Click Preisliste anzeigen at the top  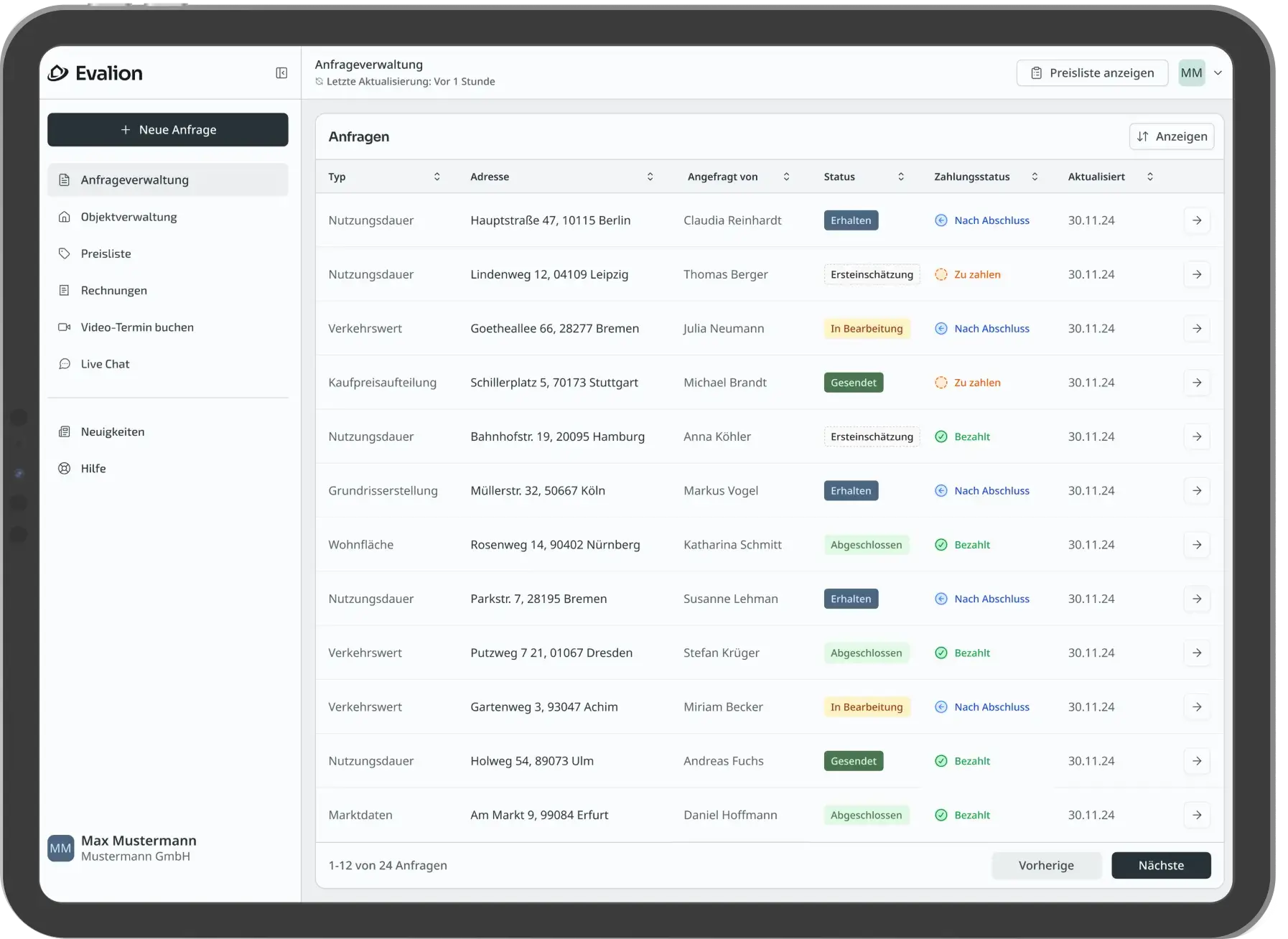click(1091, 73)
